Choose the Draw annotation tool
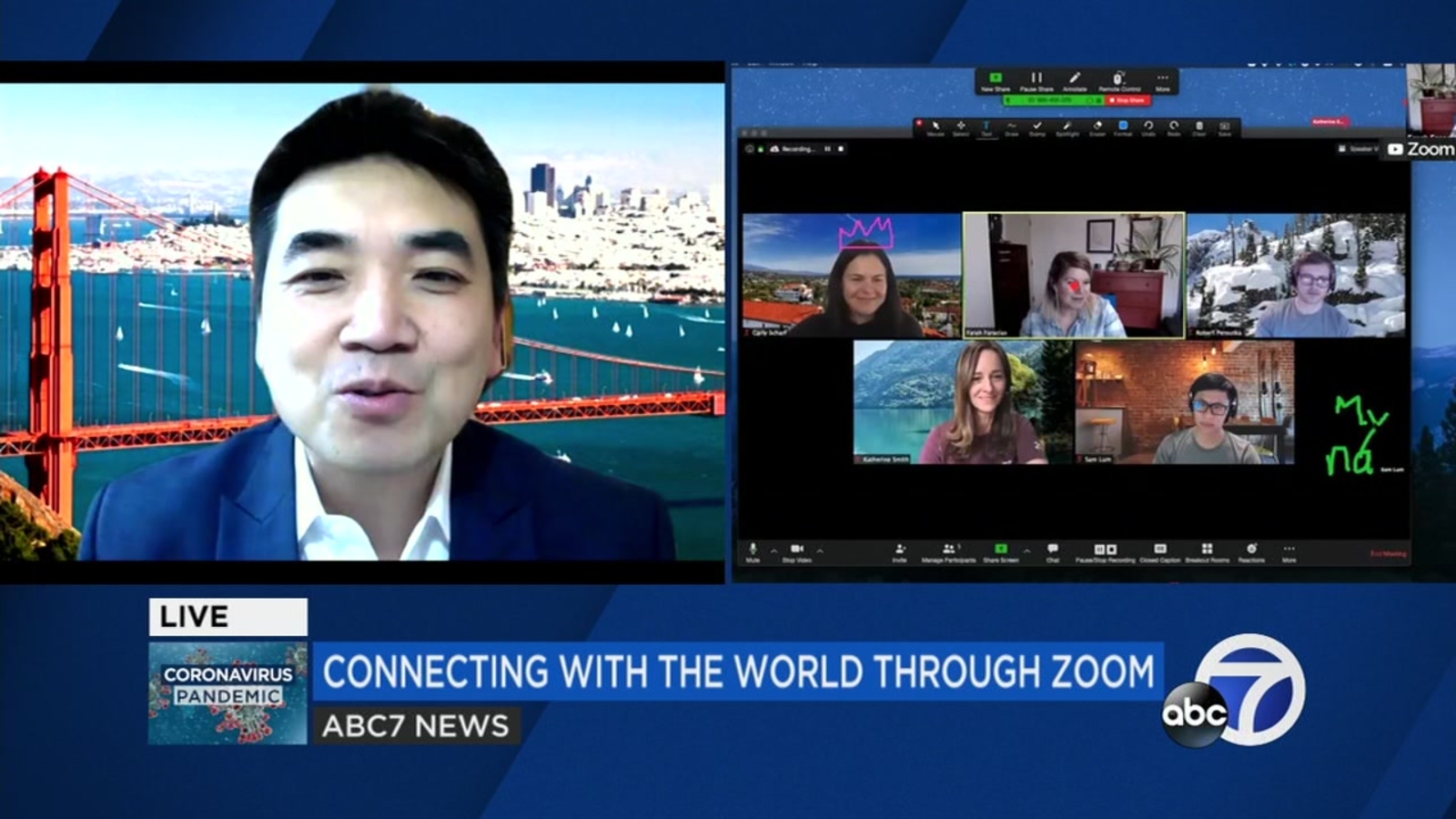 coord(1011,128)
